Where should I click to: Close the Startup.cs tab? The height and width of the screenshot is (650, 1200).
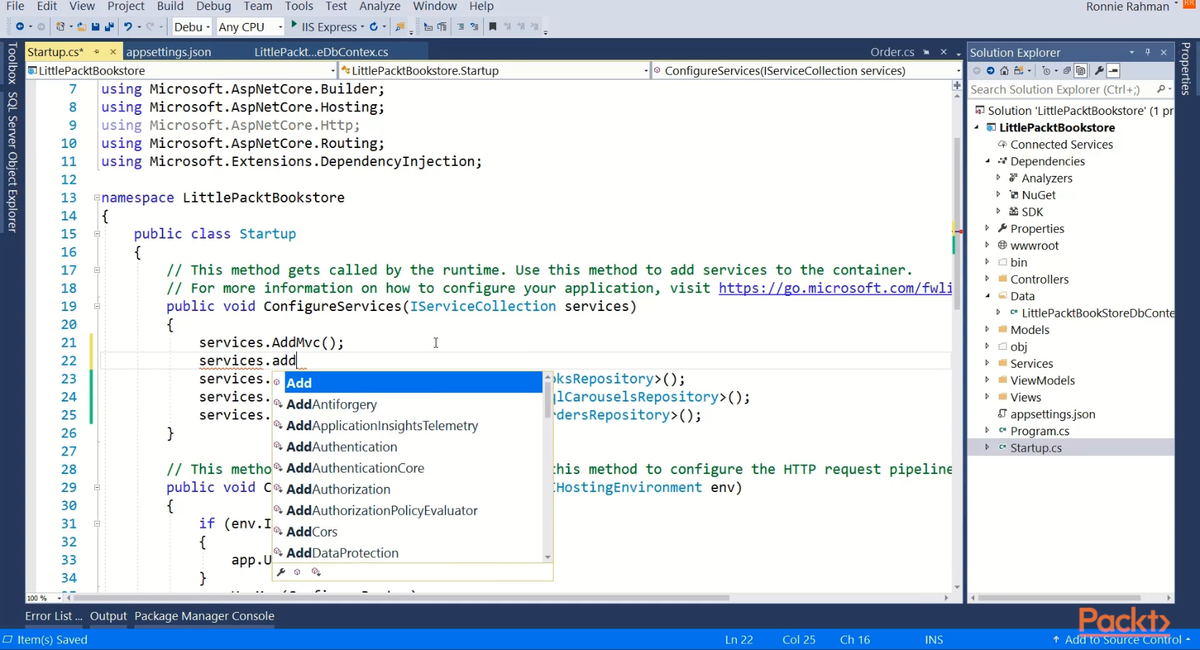[x=112, y=52]
